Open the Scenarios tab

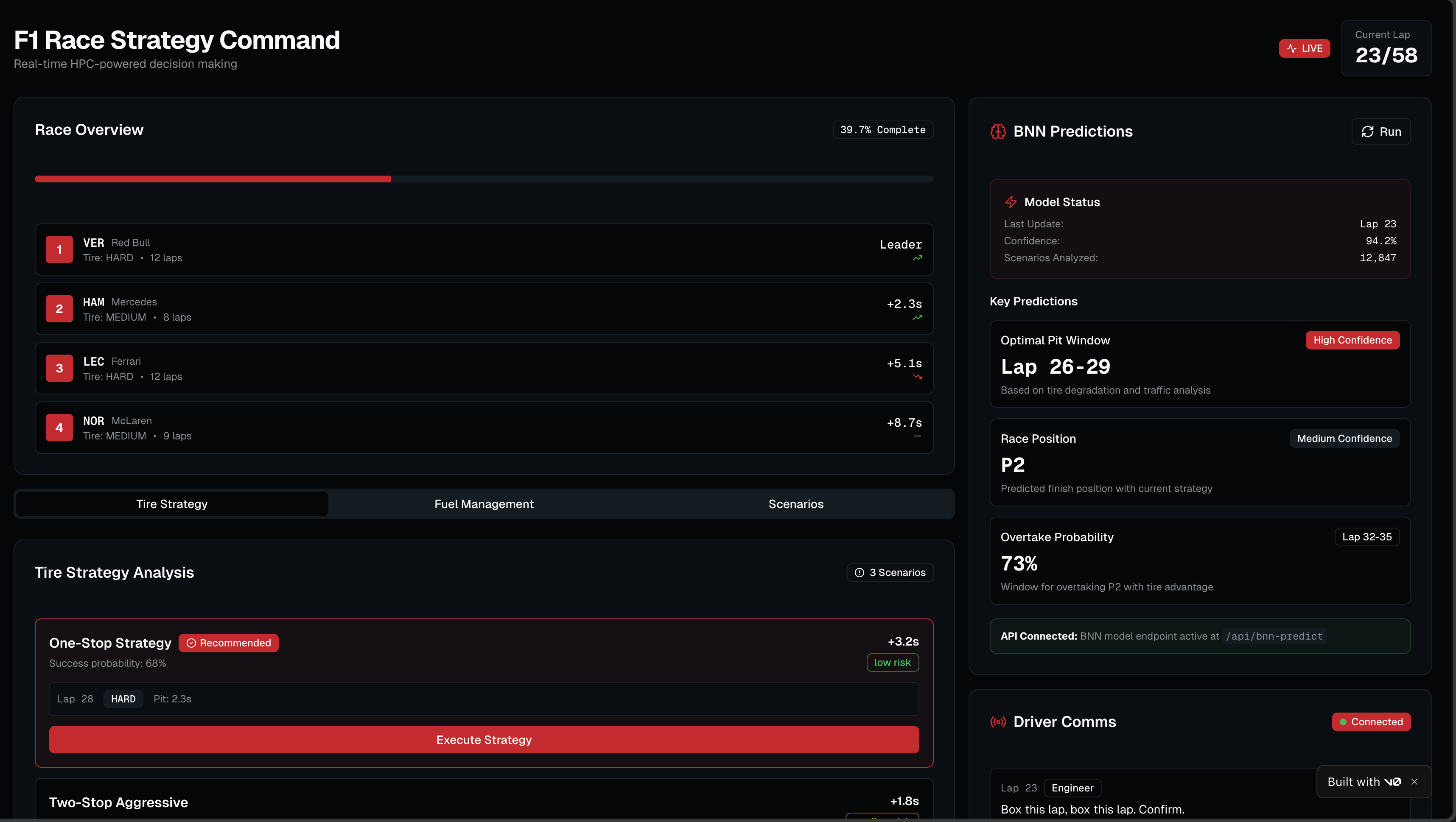(x=796, y=504)
